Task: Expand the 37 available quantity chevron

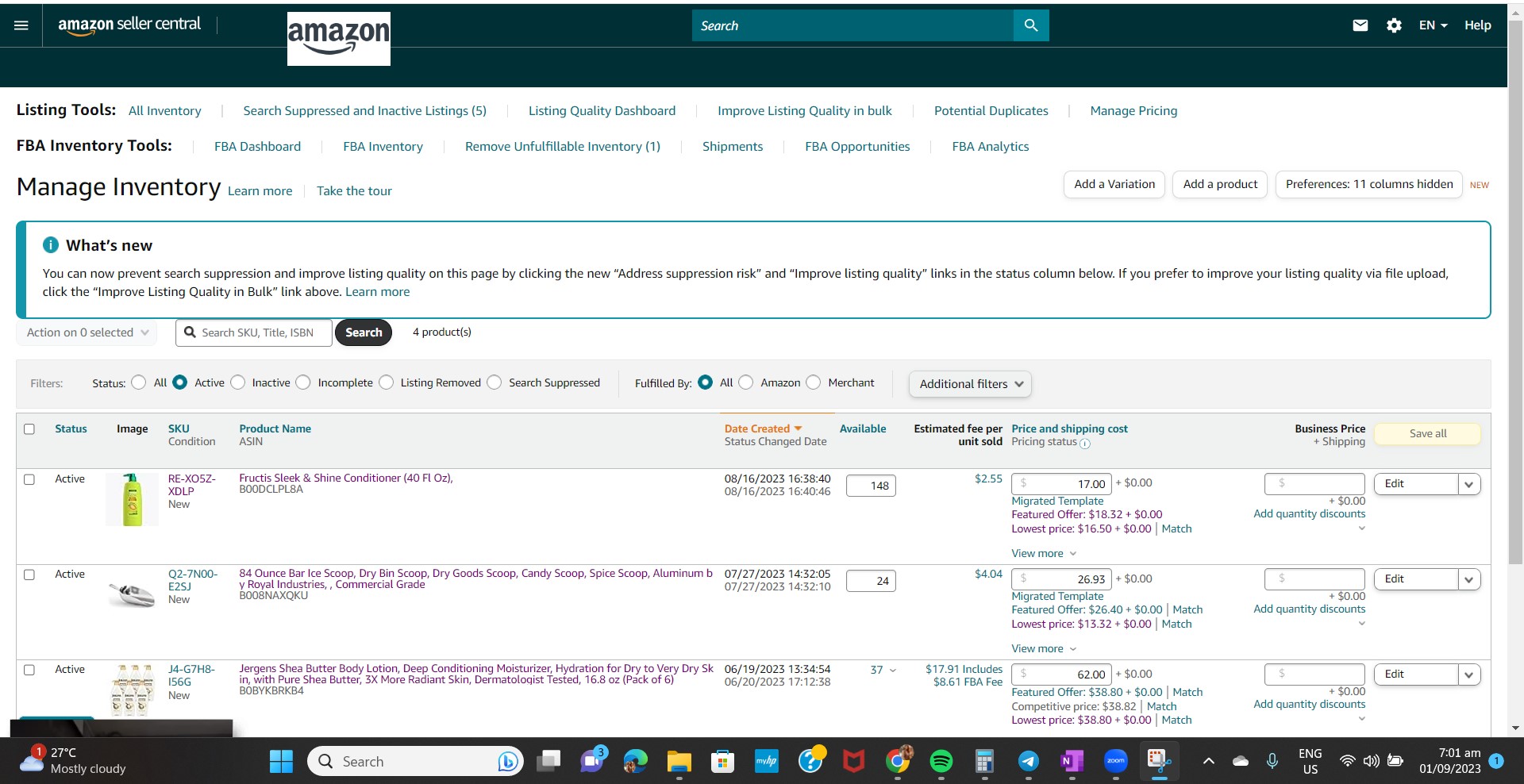Action: click(x=893, y=671)
